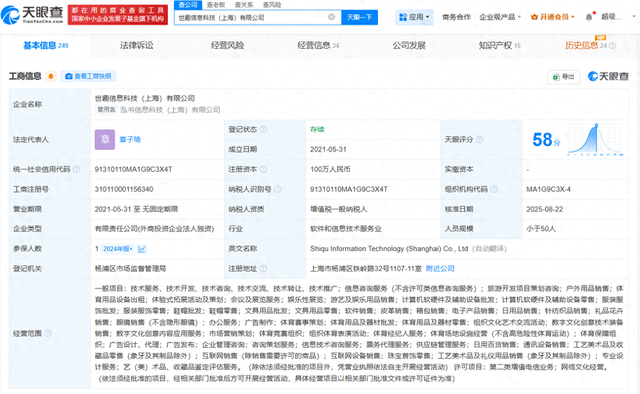This screenshot has width=640, height=394.
Task: Click the orange alert icon beside 工商信息
Action: pyautogui.click(x=51, y=76)
